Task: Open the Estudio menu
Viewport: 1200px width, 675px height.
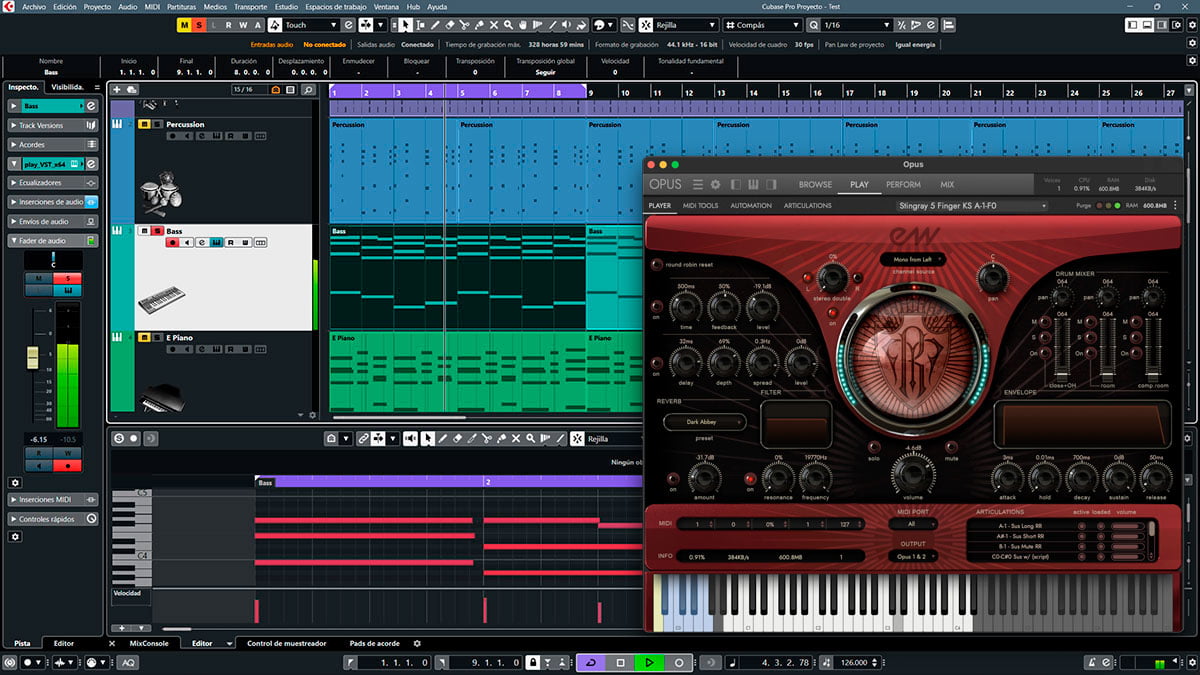Action: pos(286,6)
